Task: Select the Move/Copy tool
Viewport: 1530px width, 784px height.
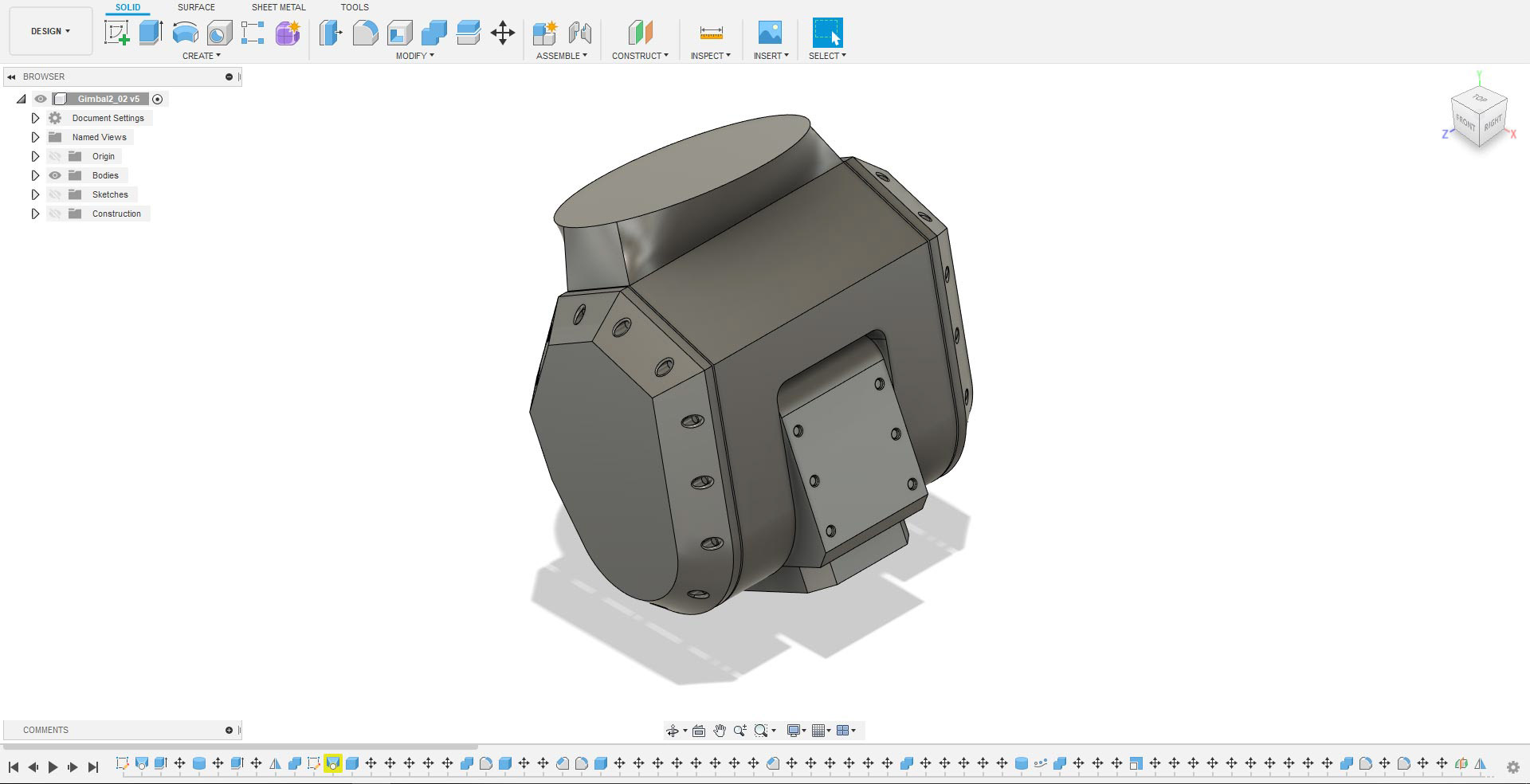Action: tap(503, 33)
